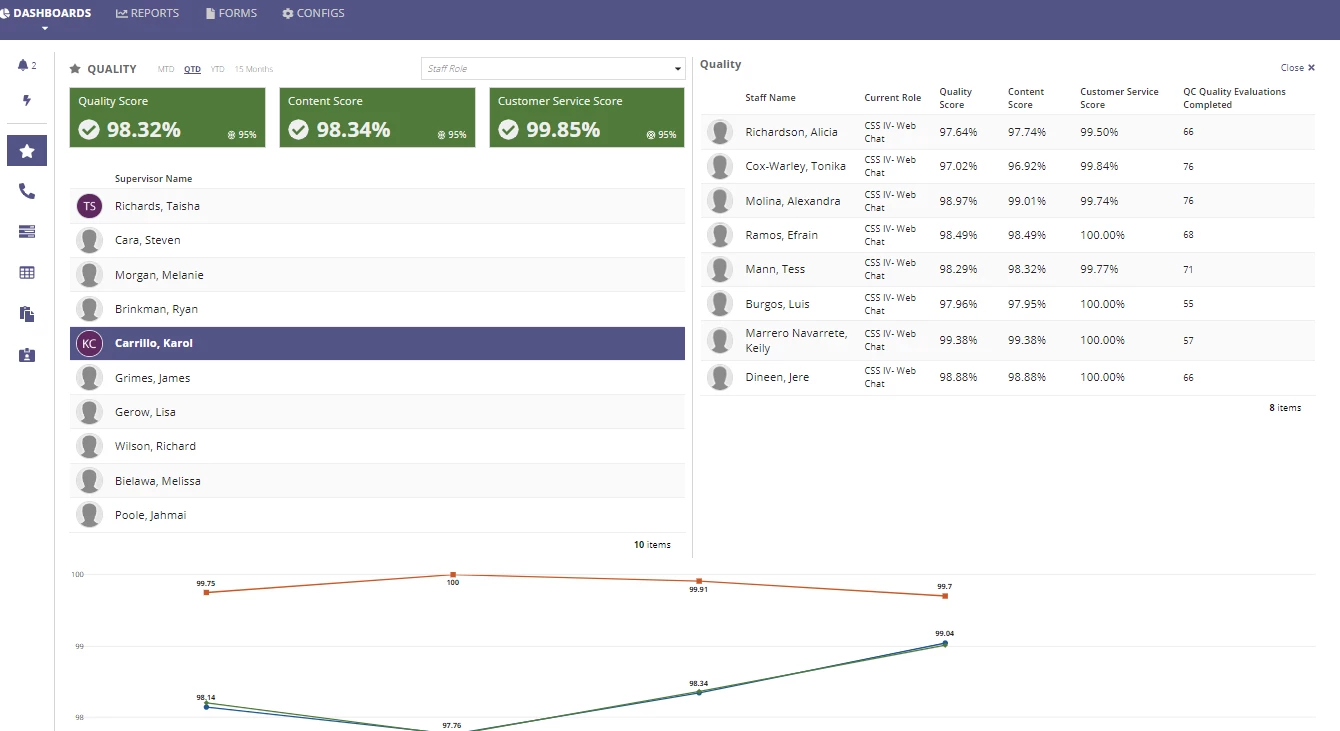Open the phone sidebar icon
This screenshot has width=1340, height=731.
coord(27,191)
